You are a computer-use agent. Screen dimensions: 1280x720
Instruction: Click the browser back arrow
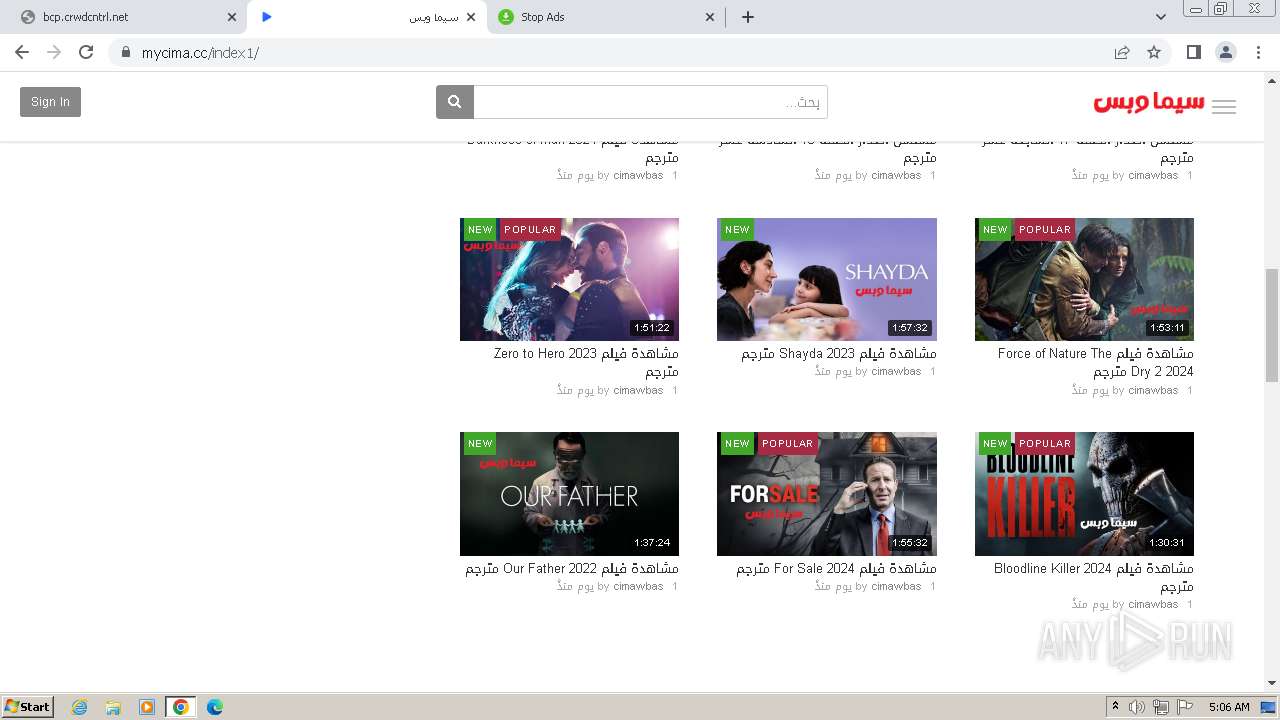[22, 52]
